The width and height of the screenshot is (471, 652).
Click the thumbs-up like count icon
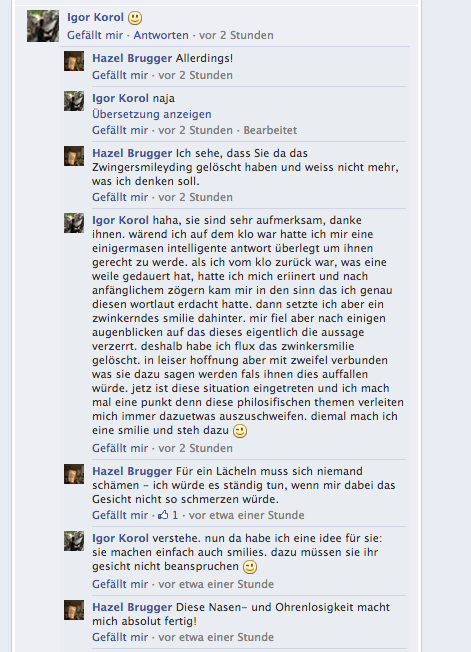coord(163,515)
